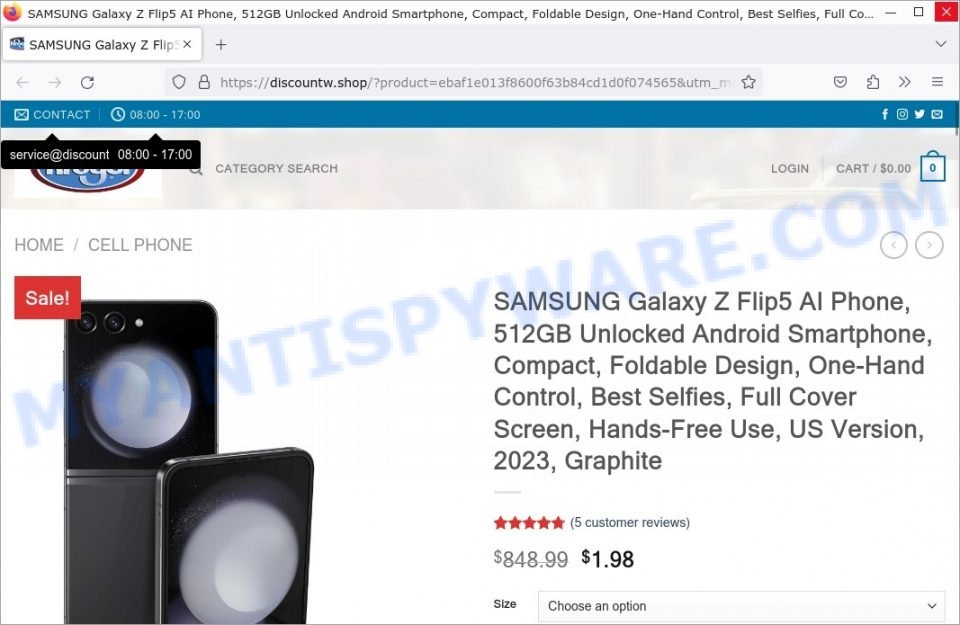960x625 pixels.
Task: Open the Pocket save icon
Action: coord(840,82)
